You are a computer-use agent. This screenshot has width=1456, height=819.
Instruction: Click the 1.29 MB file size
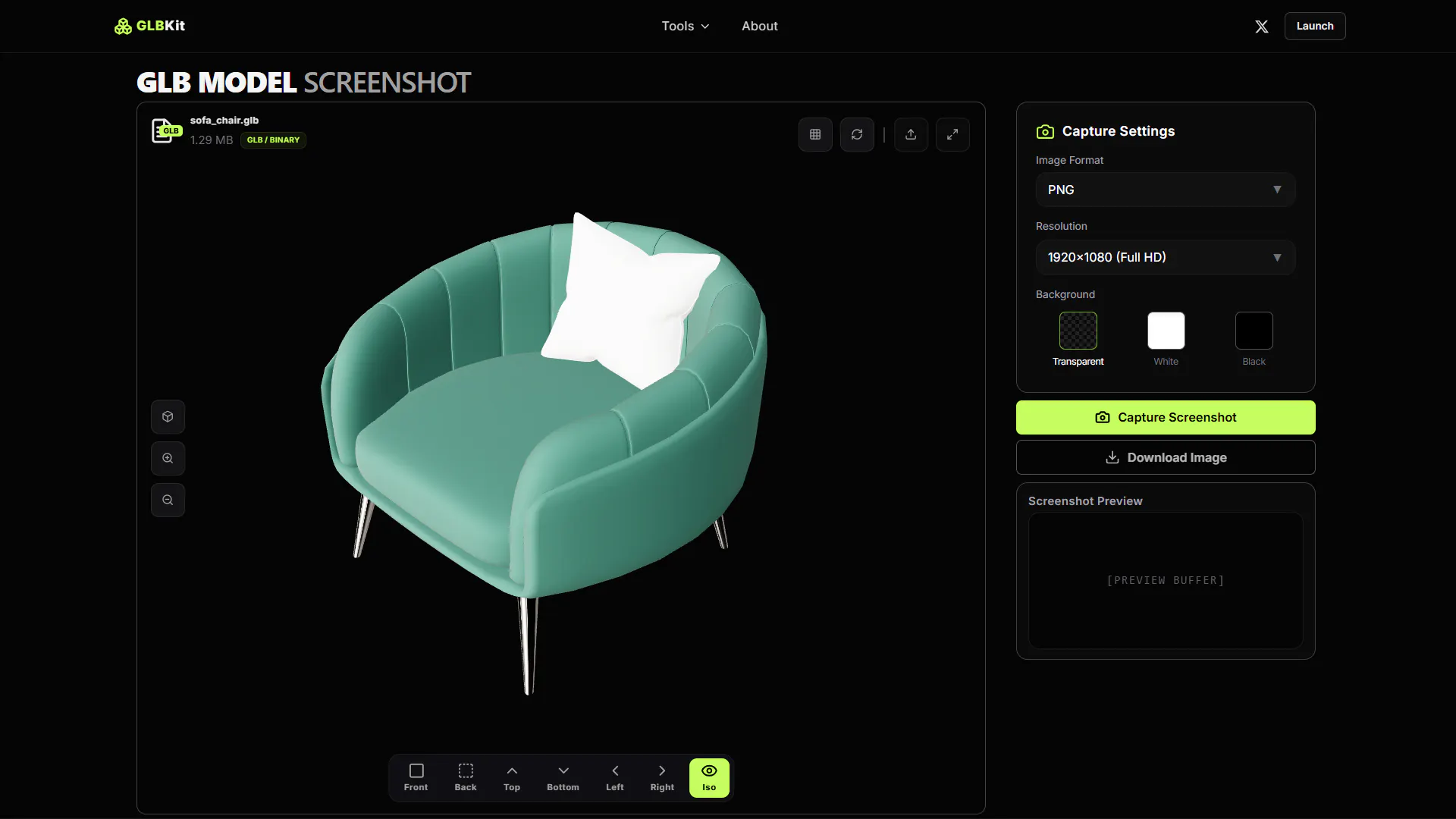coord(212,140)
